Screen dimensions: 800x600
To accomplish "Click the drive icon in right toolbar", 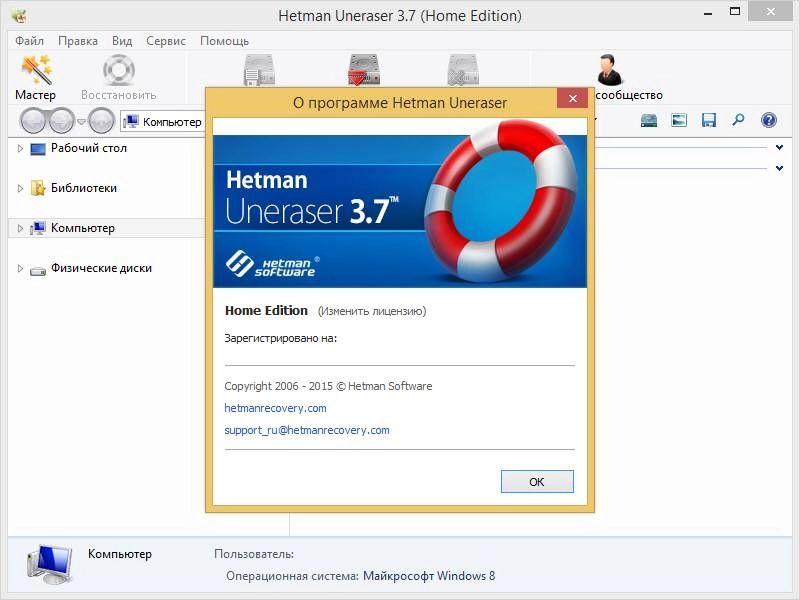I will click(x=648, y=120).
